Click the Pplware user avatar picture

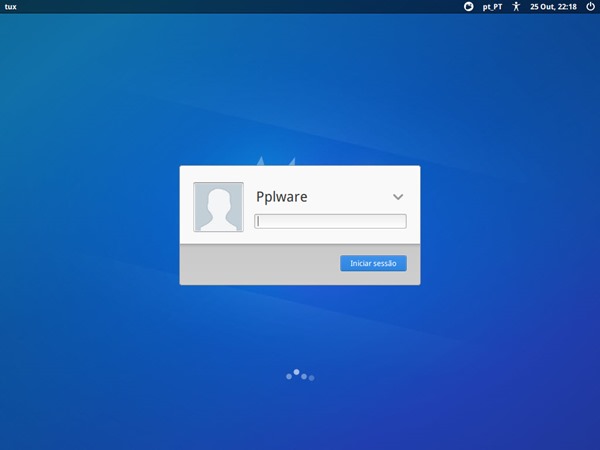click(x=218, y=207)
